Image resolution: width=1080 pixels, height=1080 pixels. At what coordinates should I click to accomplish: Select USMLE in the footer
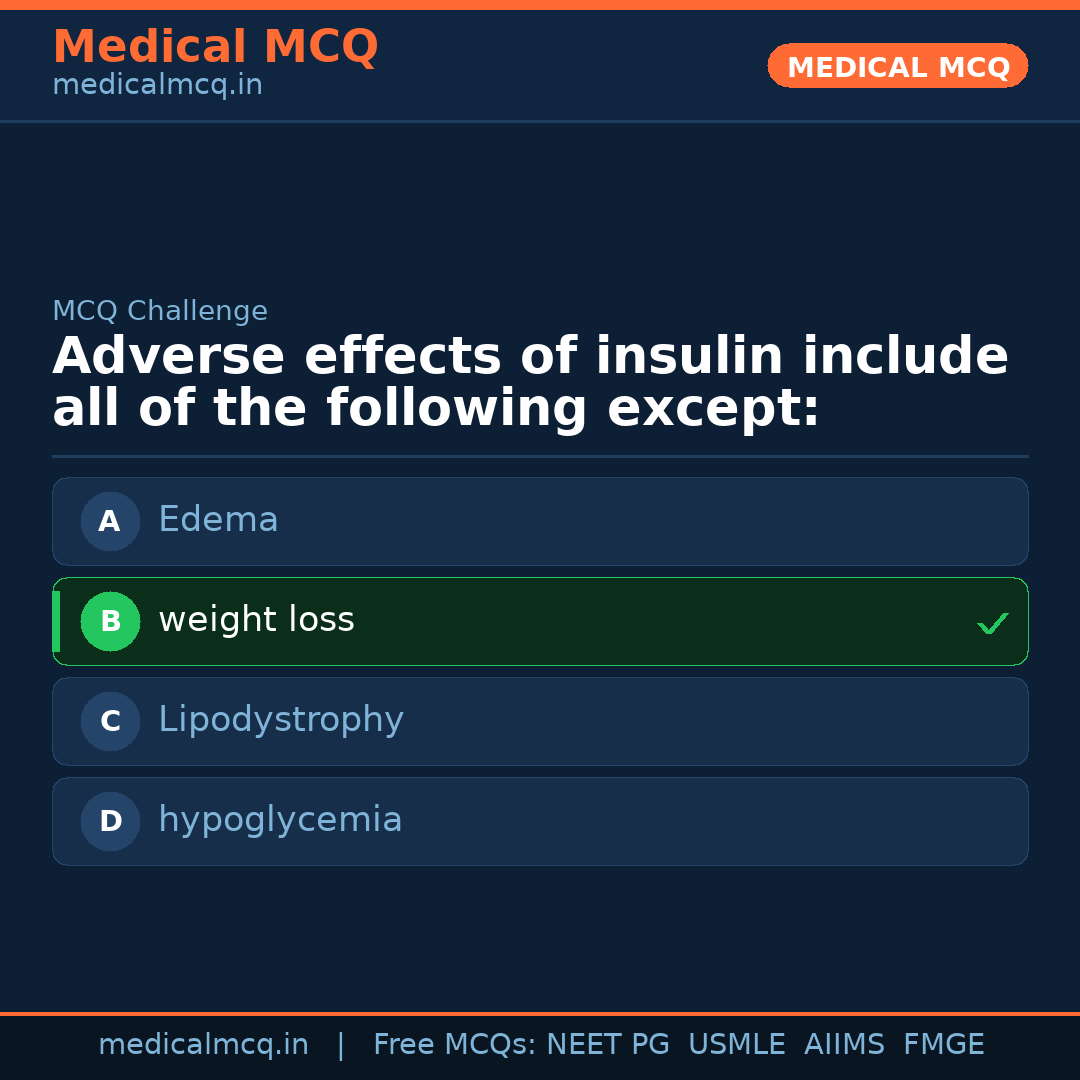pyautogui.click(x=736, y=1045)
